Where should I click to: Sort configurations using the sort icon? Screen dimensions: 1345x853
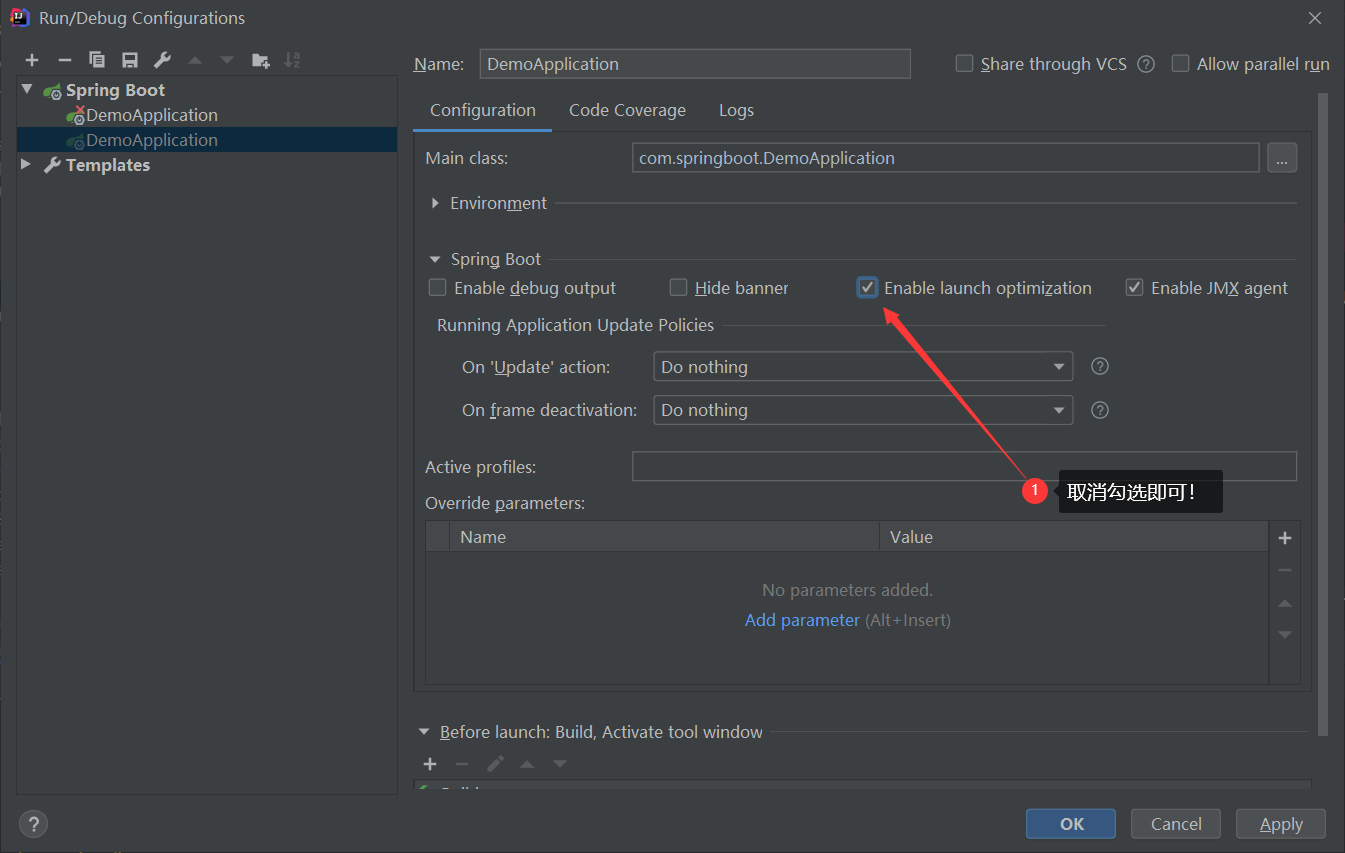[x=292, y=59]
